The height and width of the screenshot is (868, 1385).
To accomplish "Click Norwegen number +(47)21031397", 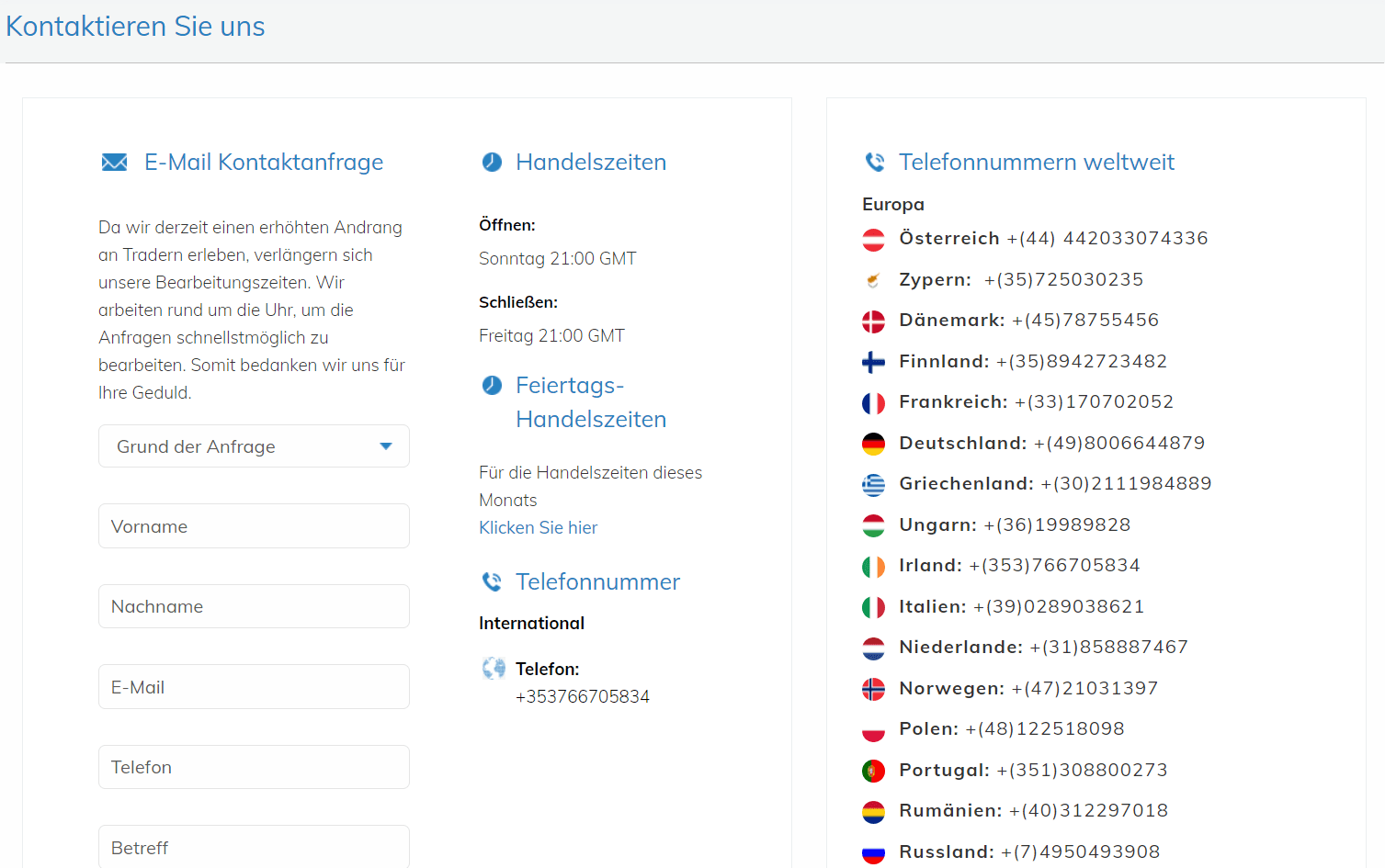I will (1084, 688).
